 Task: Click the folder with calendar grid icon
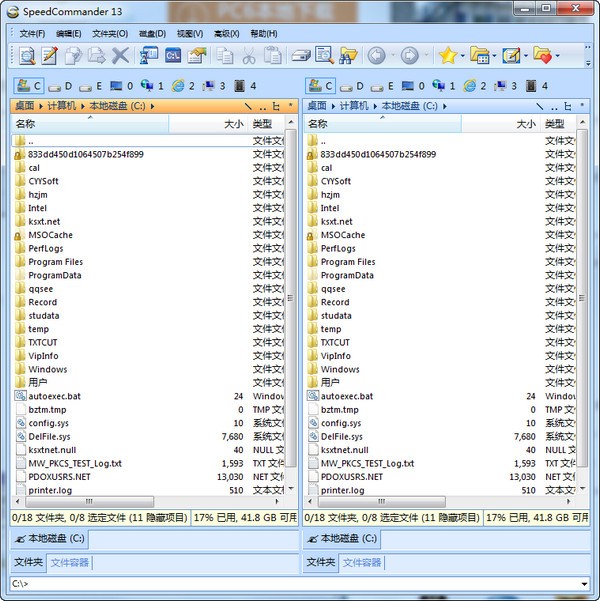pos(479,56)
